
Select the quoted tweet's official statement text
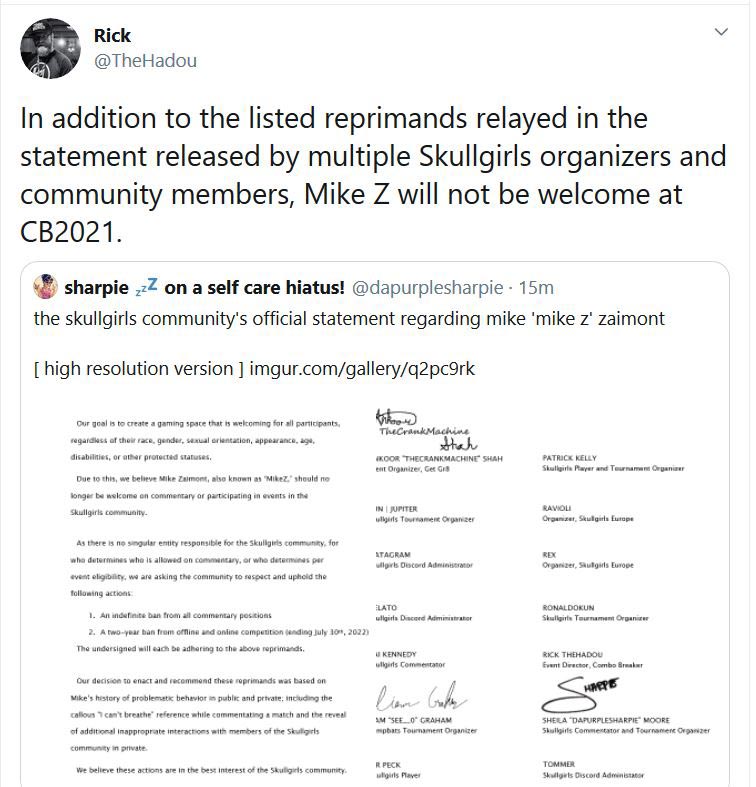(x=350, y=319)
